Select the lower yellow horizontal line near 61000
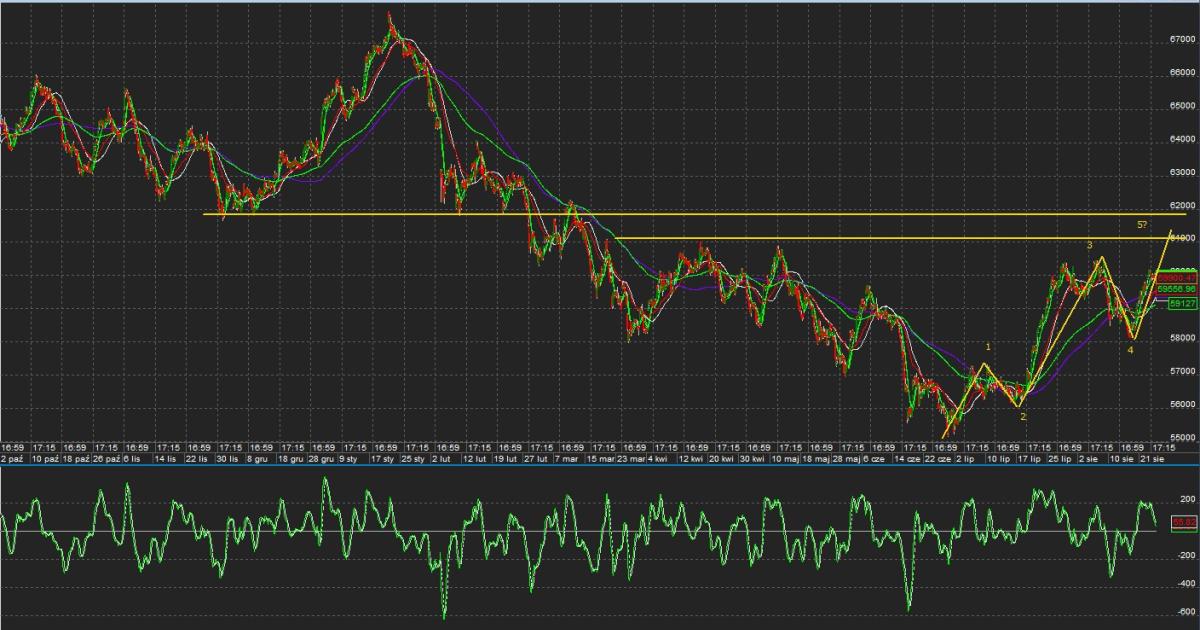Viewport: 1200px width, 630px height. point(850,238)
